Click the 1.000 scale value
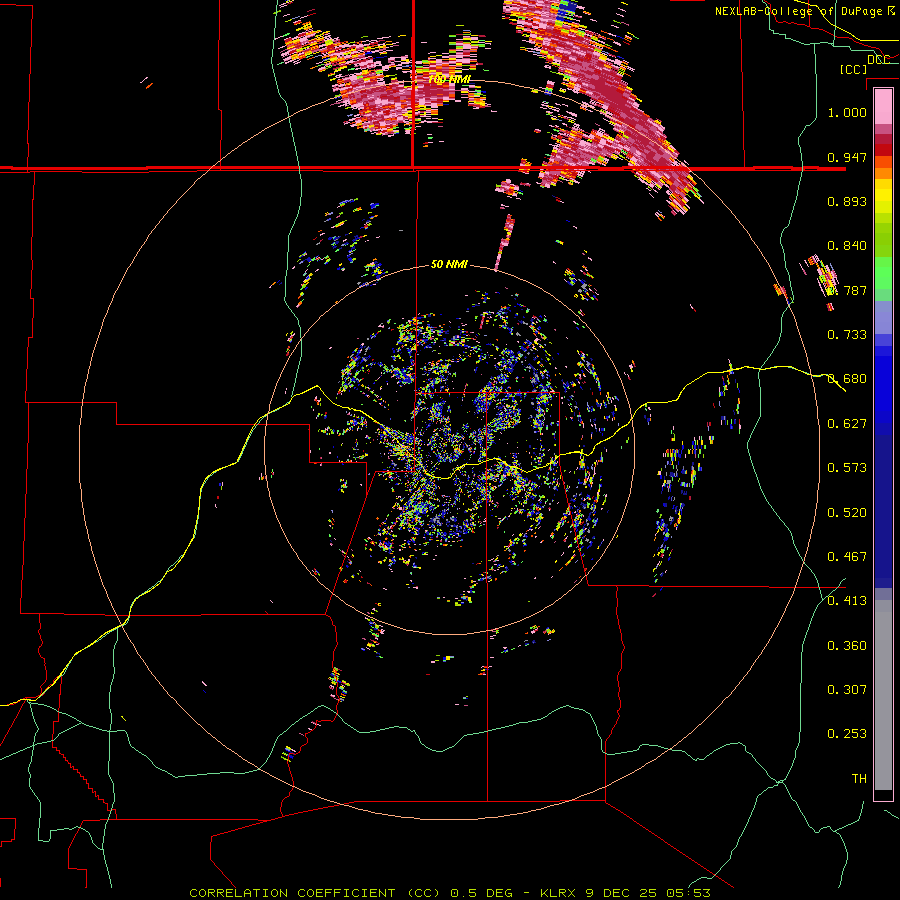Image resolution: width=900 pixels, height=900 pixels. tap(847, 112)
